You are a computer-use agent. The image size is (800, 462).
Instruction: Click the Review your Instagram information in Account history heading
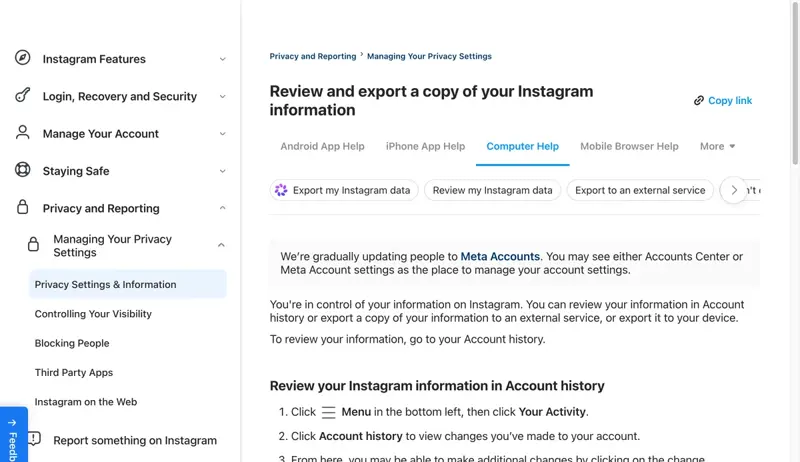[x=437, y=386]
